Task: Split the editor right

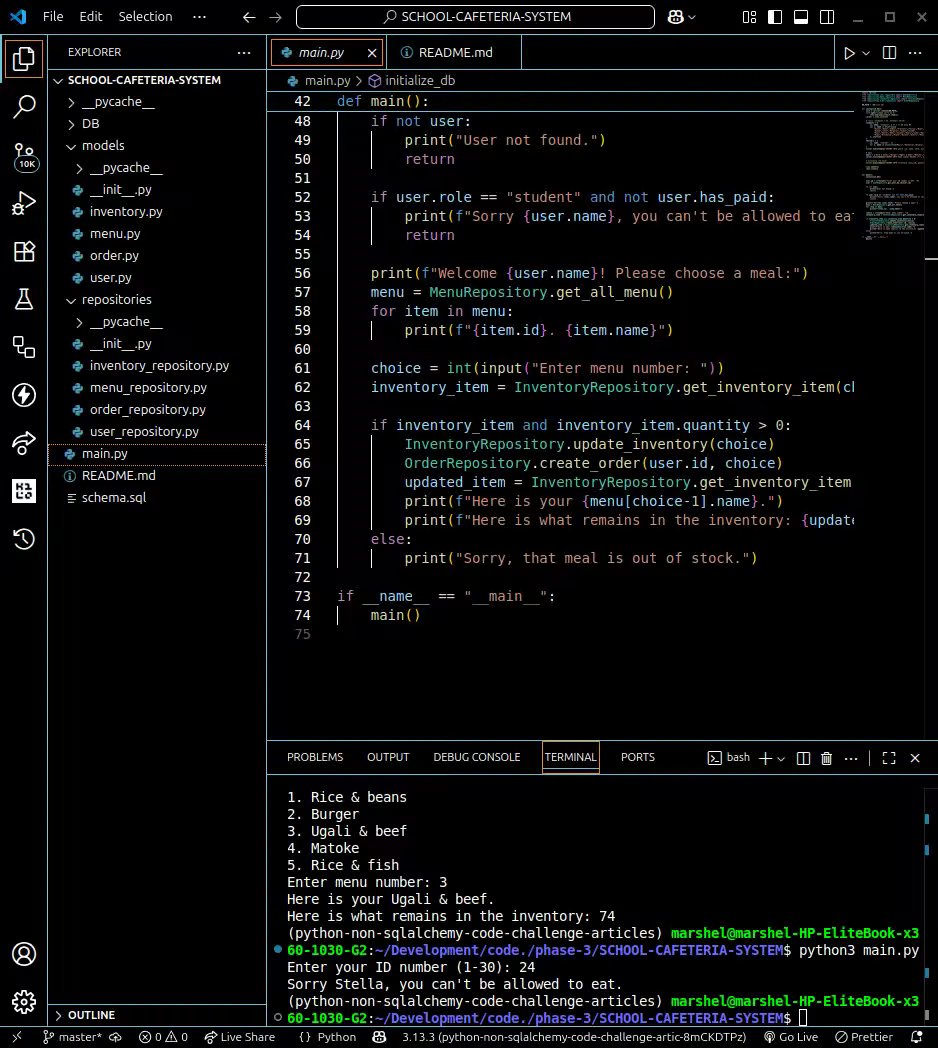Action: pyautogui.click(x=889, y=53)
